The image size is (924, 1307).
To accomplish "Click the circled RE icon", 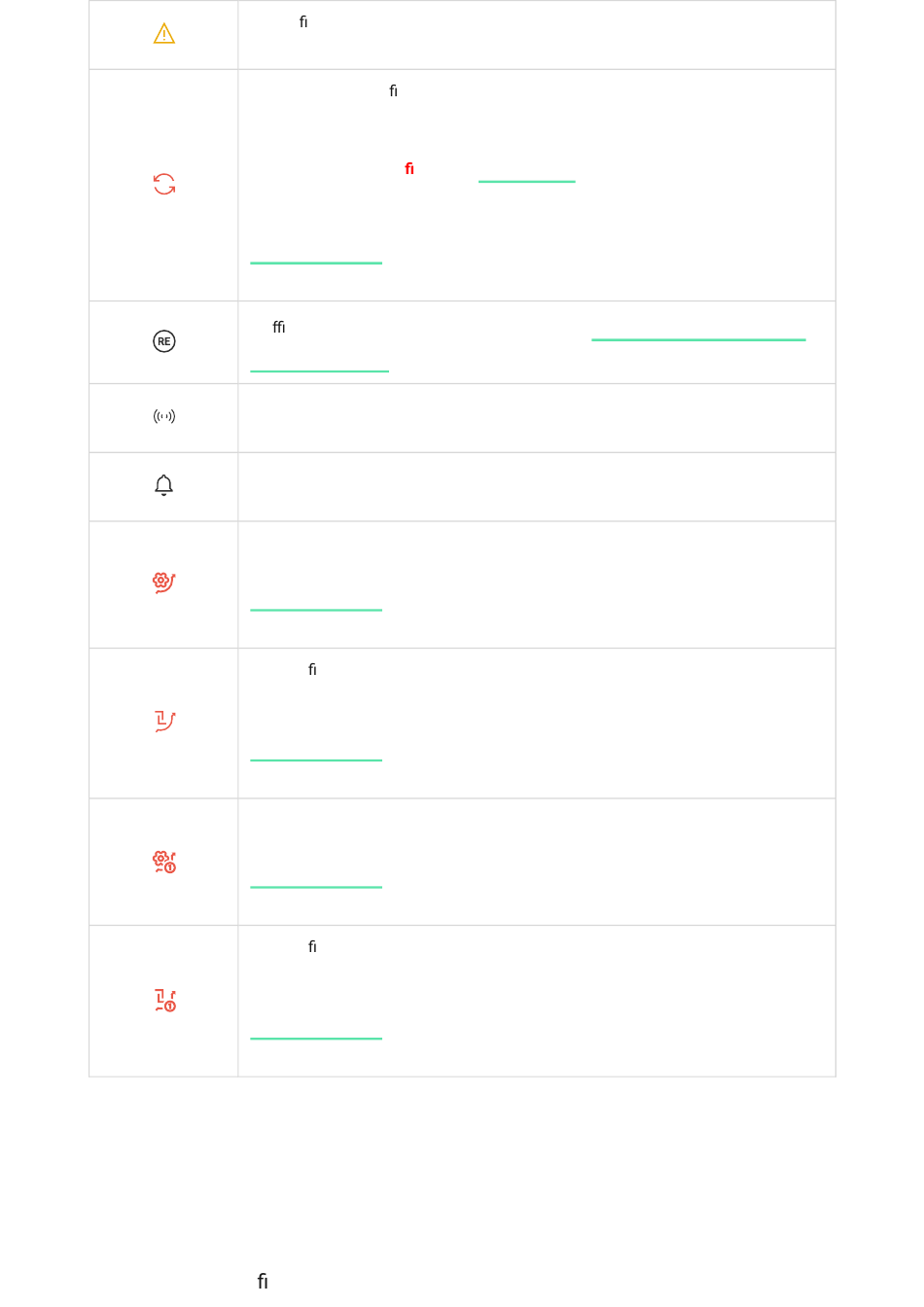I will pyautogui.click(x=164, y=341).
